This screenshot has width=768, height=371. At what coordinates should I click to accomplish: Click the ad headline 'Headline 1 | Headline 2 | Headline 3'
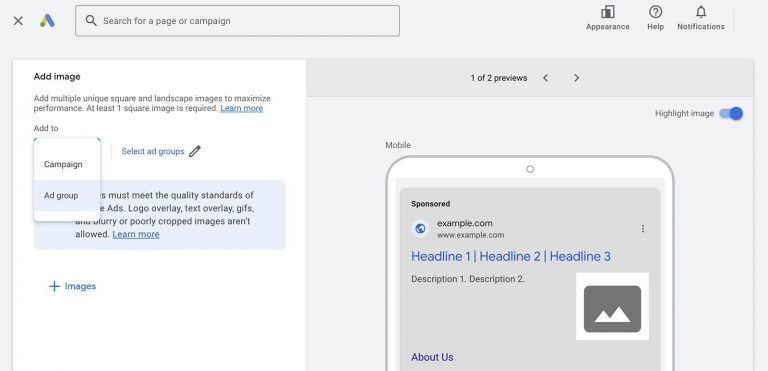tap(511, 256)
